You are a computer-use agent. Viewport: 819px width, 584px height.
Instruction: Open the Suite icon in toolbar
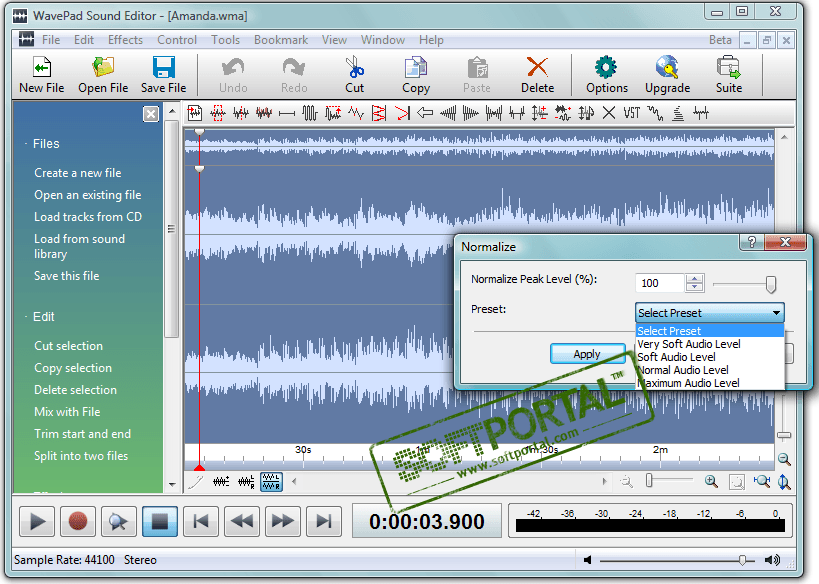point(728,67)
